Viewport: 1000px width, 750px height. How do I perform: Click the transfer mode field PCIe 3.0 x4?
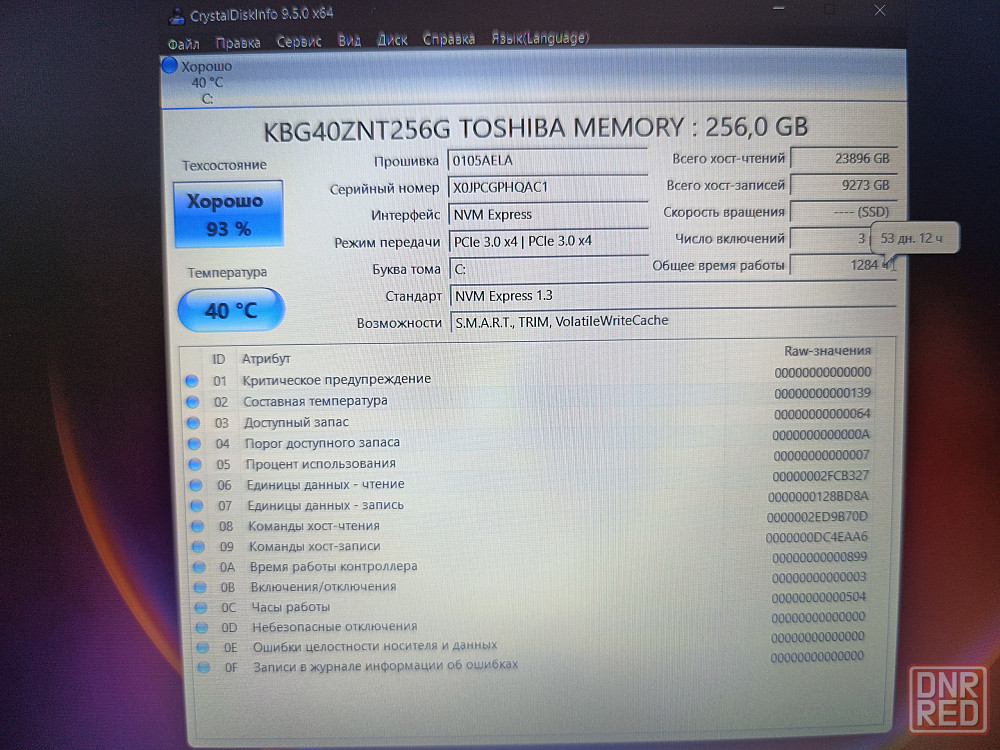[549, 242]
